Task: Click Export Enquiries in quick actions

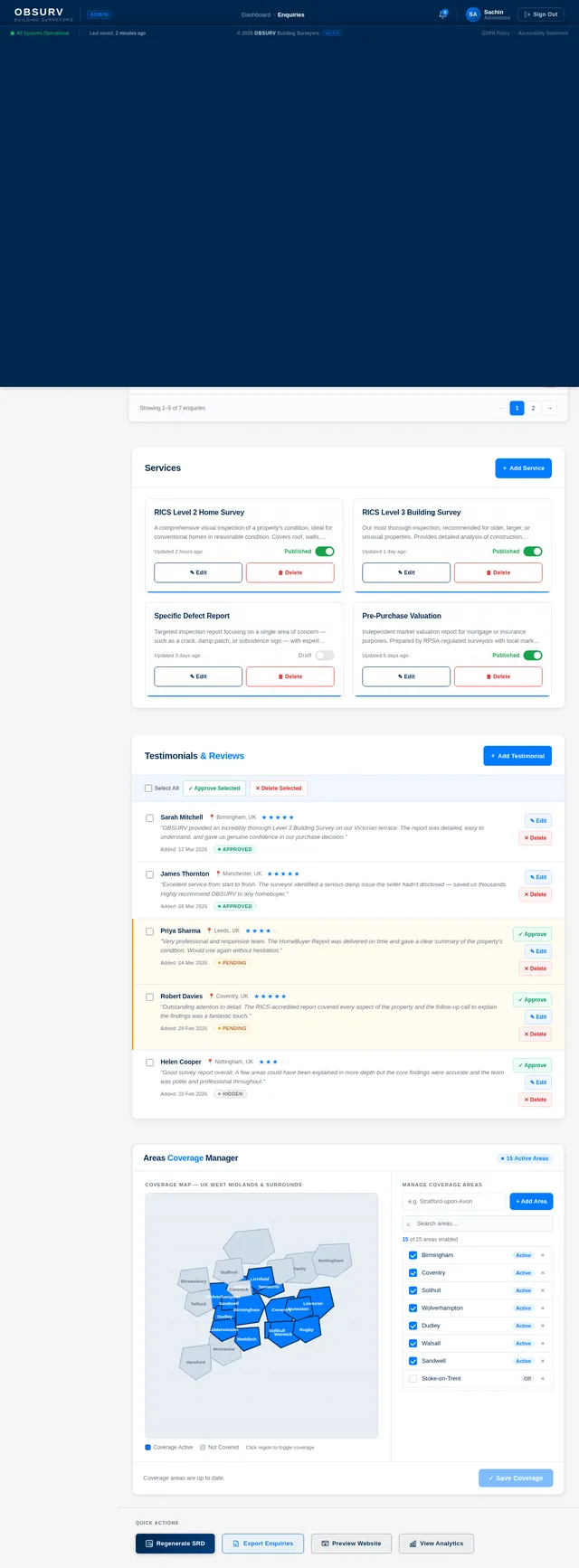Action: pyautogui.click(x=262, y=1544)
